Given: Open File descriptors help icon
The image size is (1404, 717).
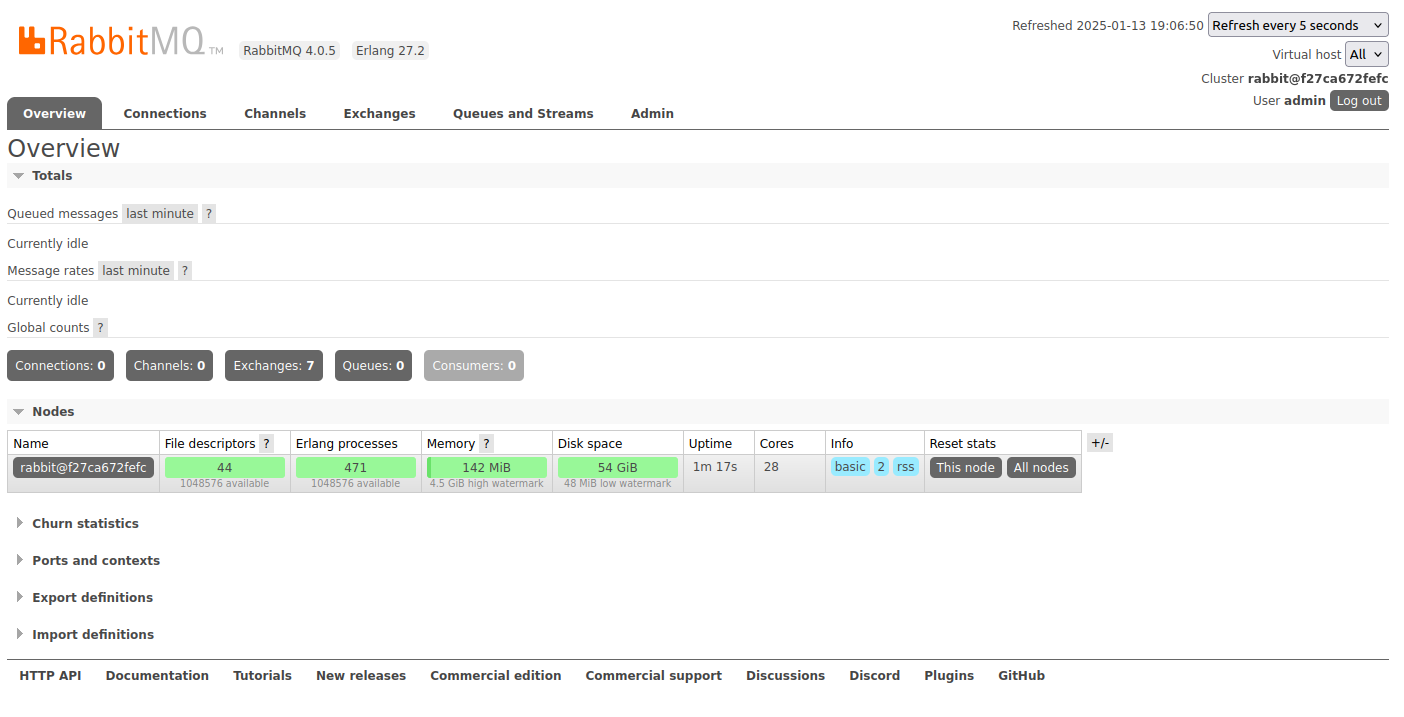Looking at the screenshot, I should click(267, 444).
